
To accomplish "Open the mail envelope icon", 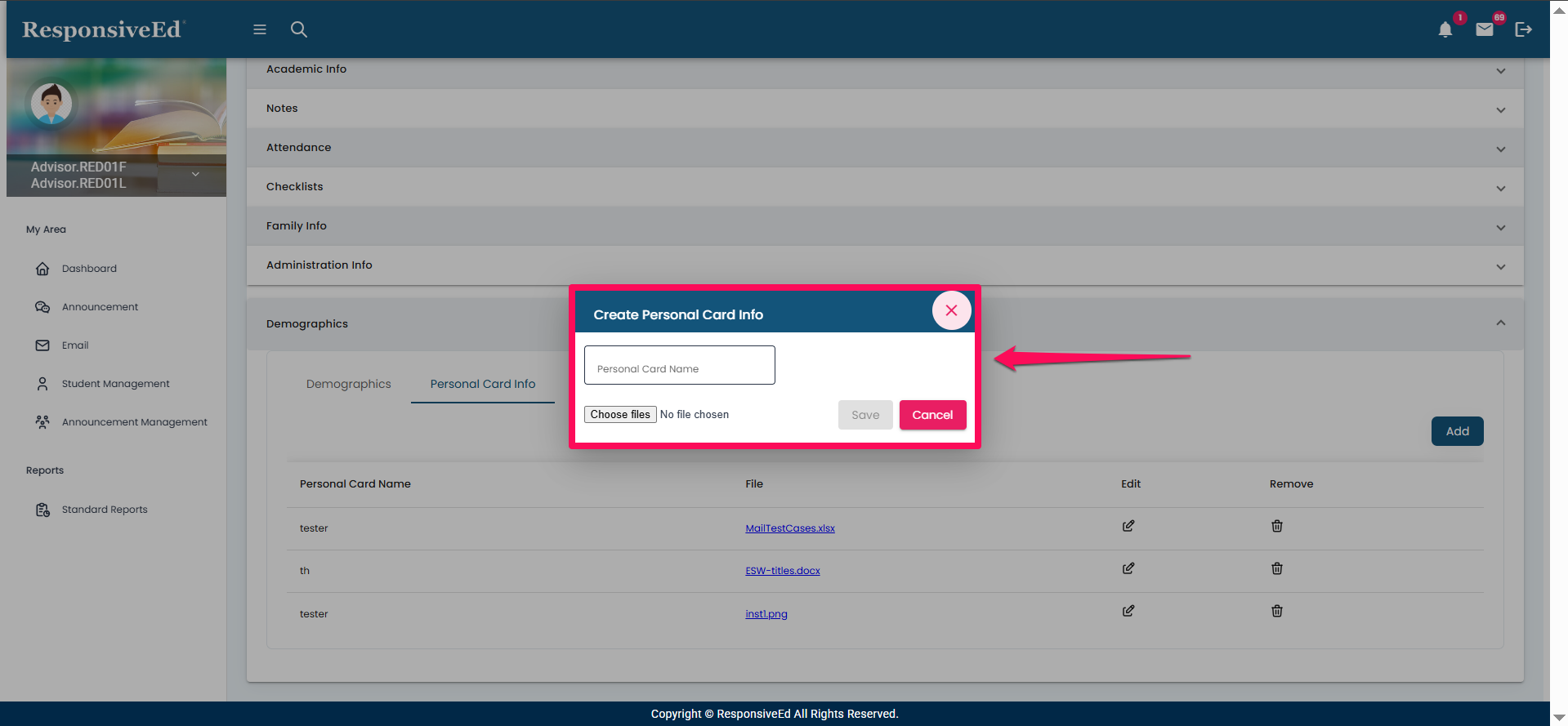I will click(x=1484, y=30).
